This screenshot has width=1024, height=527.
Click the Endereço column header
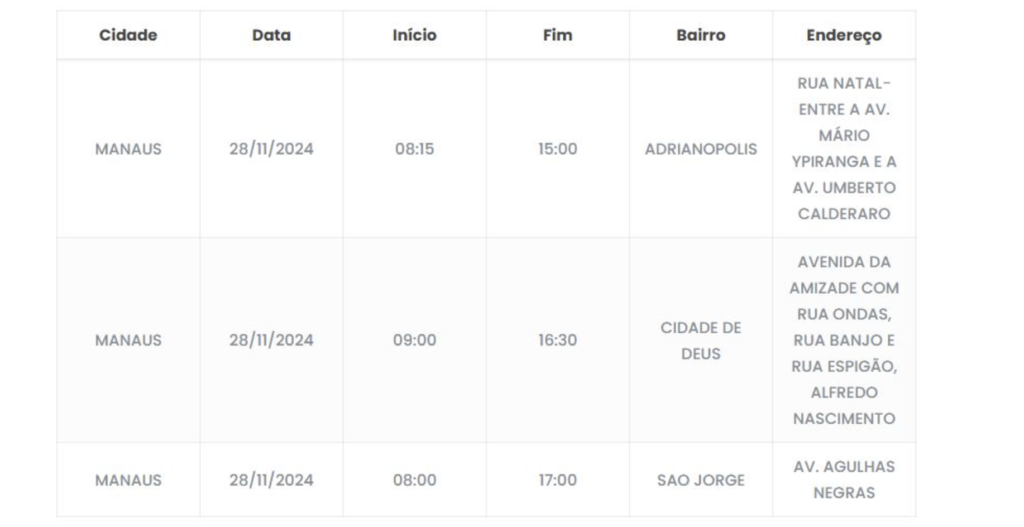click(x=844, y=35)
